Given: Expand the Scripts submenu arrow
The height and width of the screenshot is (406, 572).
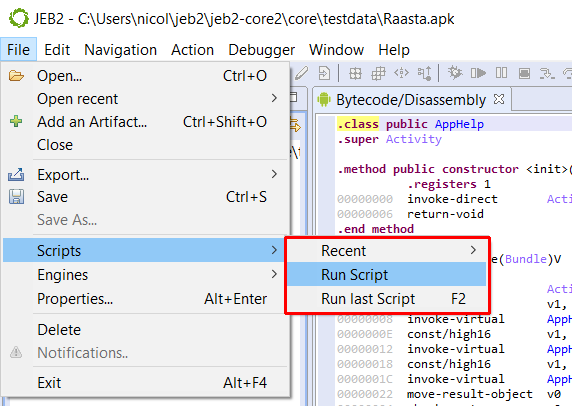Looking at the screenshot, I should [274, 250].
